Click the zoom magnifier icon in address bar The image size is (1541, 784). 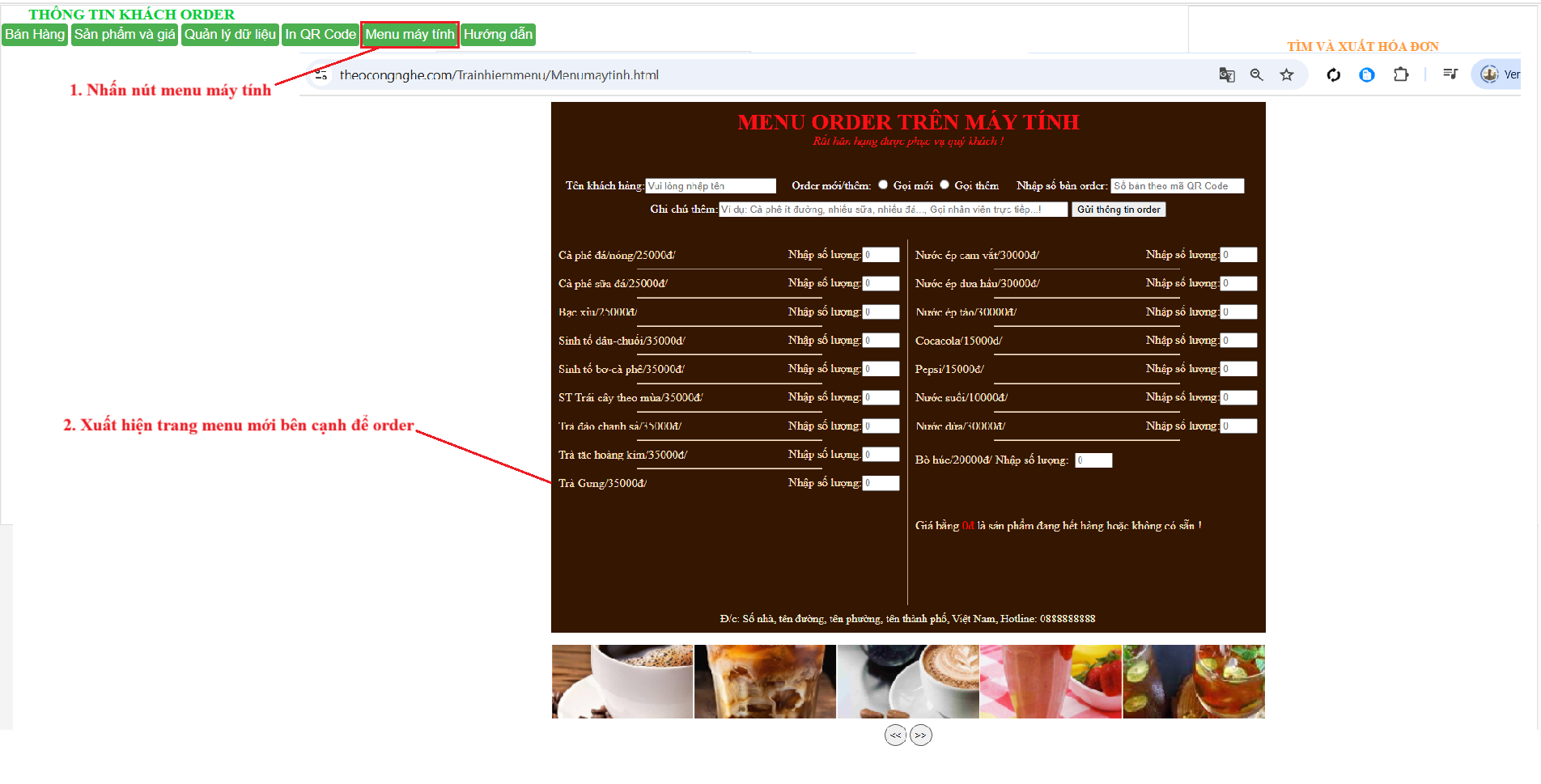tap(1256, 75)
